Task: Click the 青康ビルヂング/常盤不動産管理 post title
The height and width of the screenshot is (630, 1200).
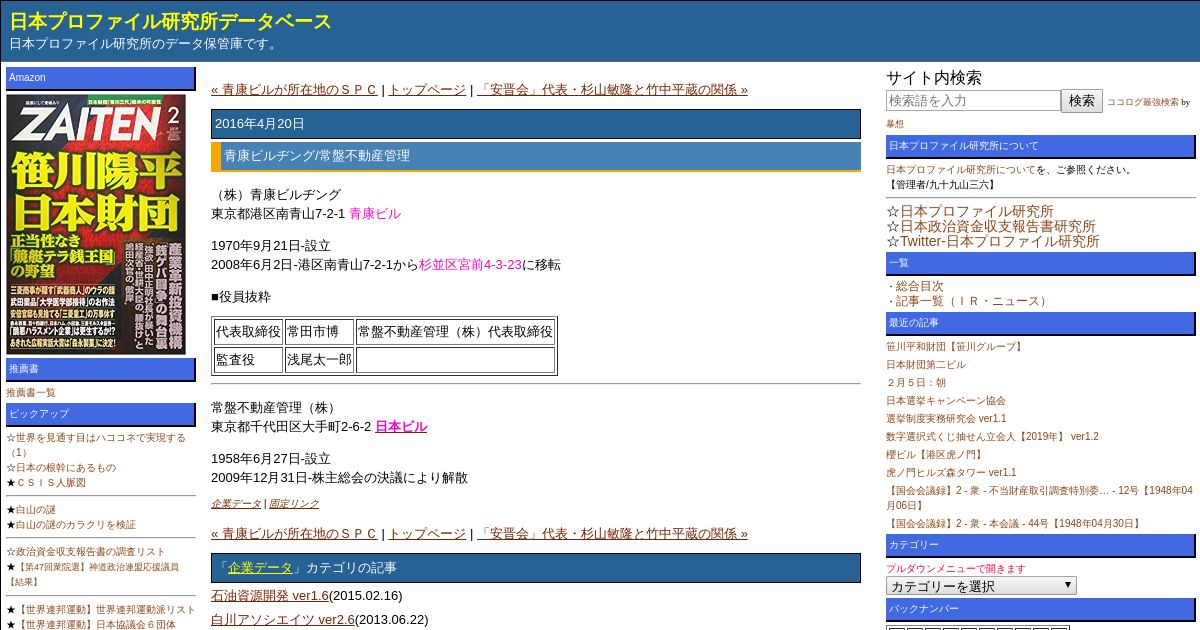Action: 536,156
